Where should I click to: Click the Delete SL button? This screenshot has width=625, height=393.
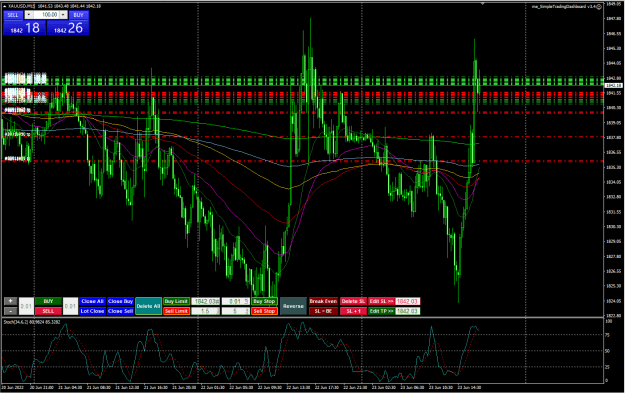tap(353, 301)
